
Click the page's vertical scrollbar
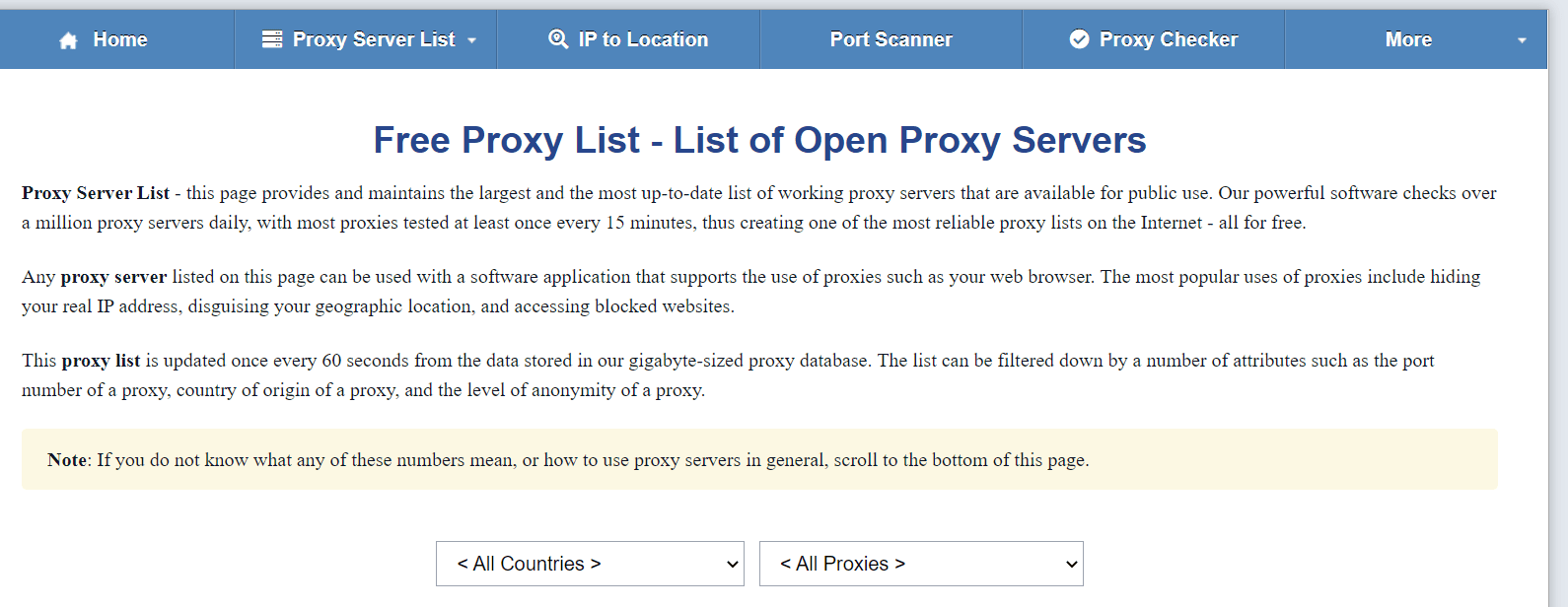click(x=1557, y=296)
